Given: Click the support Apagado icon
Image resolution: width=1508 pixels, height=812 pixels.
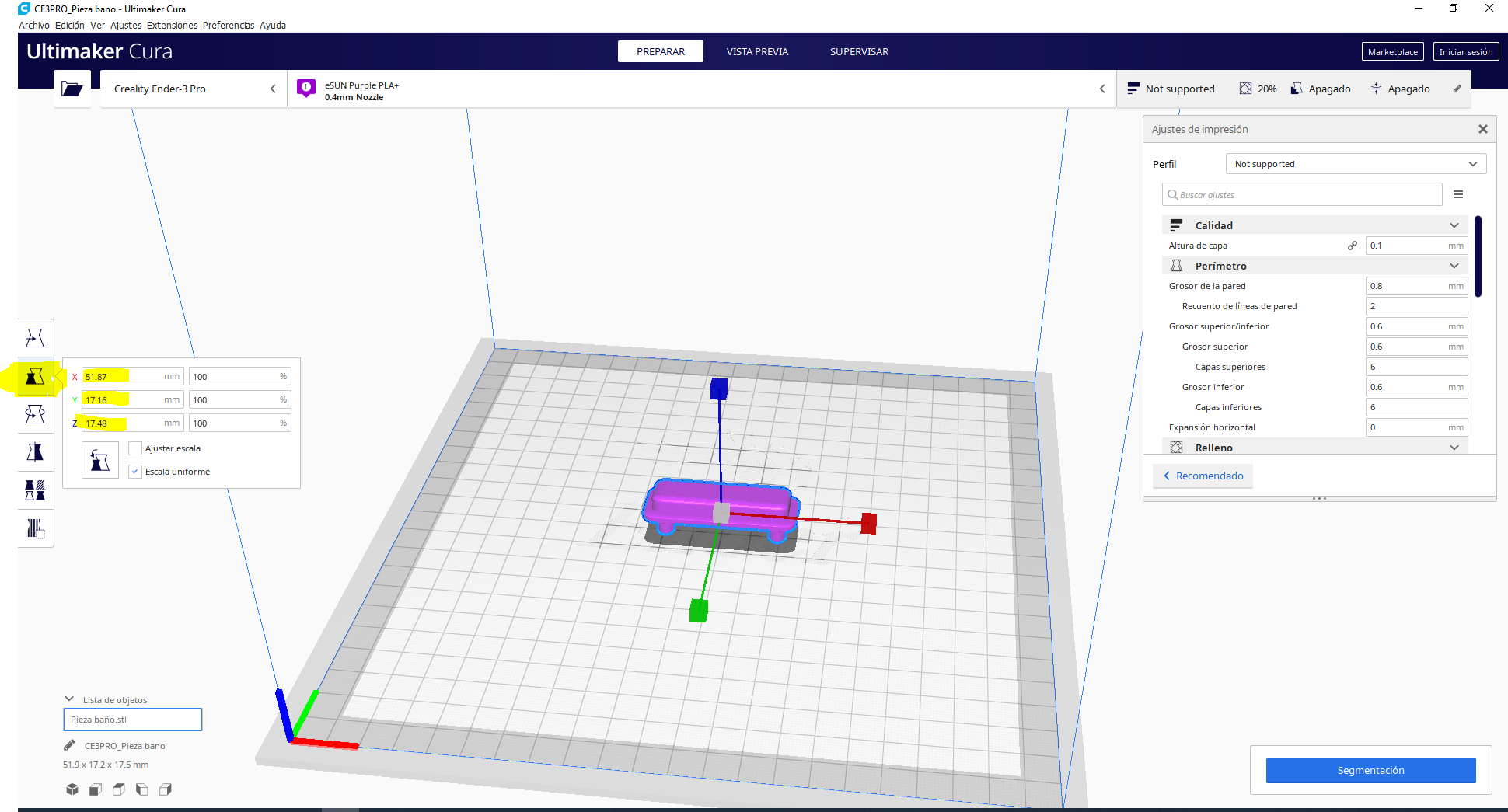Looking at the screenshot, I should coord(1297,89).
